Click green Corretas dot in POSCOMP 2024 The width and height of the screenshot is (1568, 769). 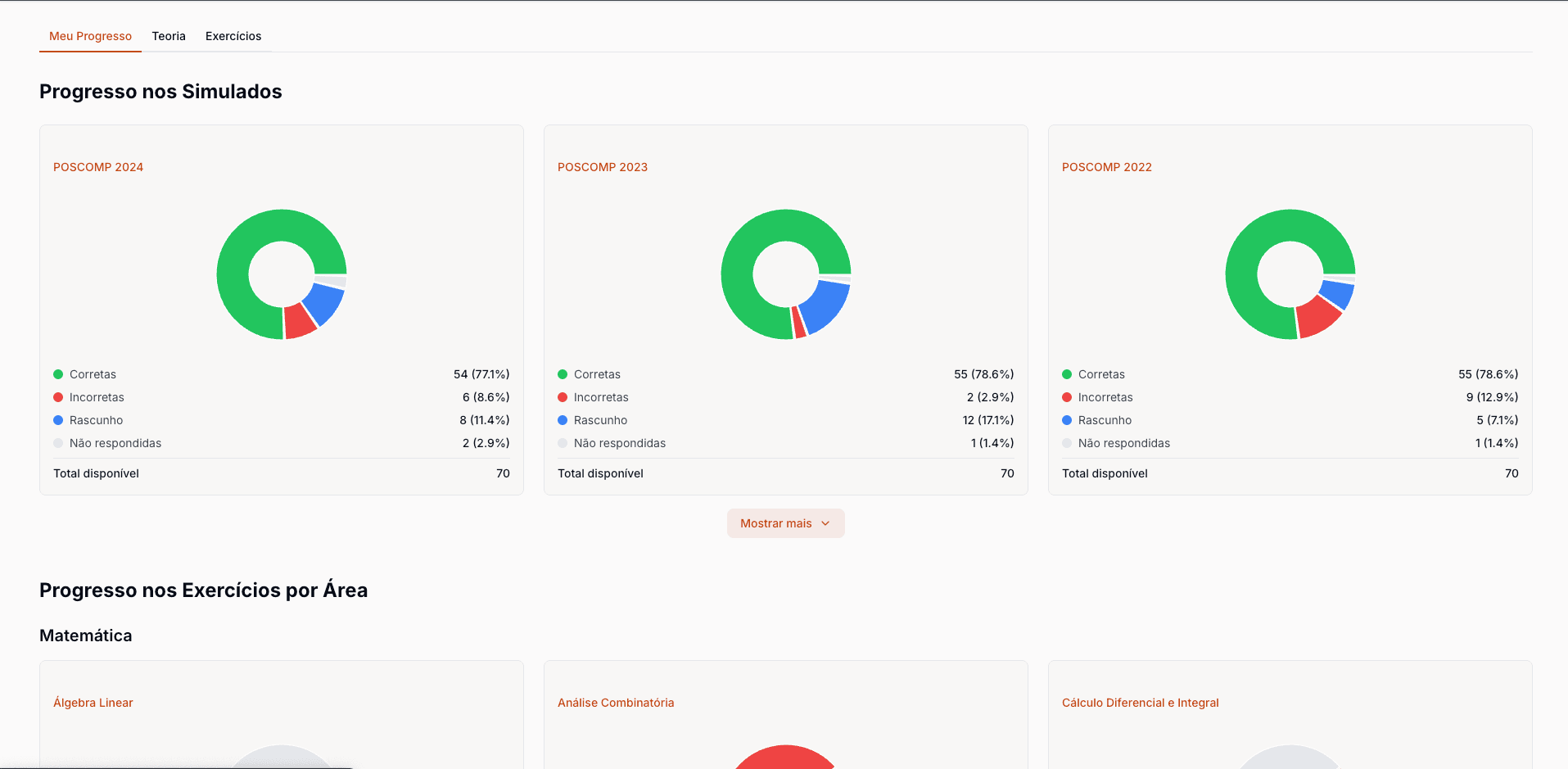click(x=58, y=374)
